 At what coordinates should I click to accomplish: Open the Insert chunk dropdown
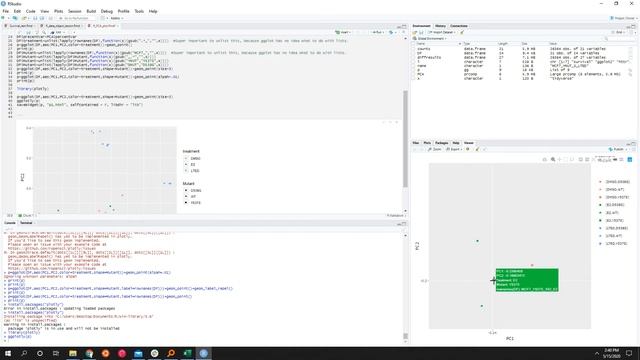tap(343, 32)
